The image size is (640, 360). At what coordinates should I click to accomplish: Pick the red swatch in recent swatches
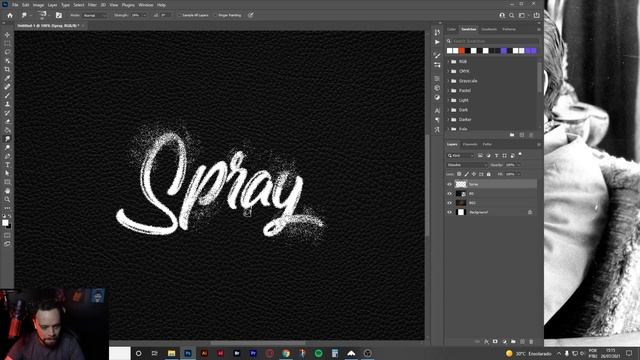tap(462, 51)
